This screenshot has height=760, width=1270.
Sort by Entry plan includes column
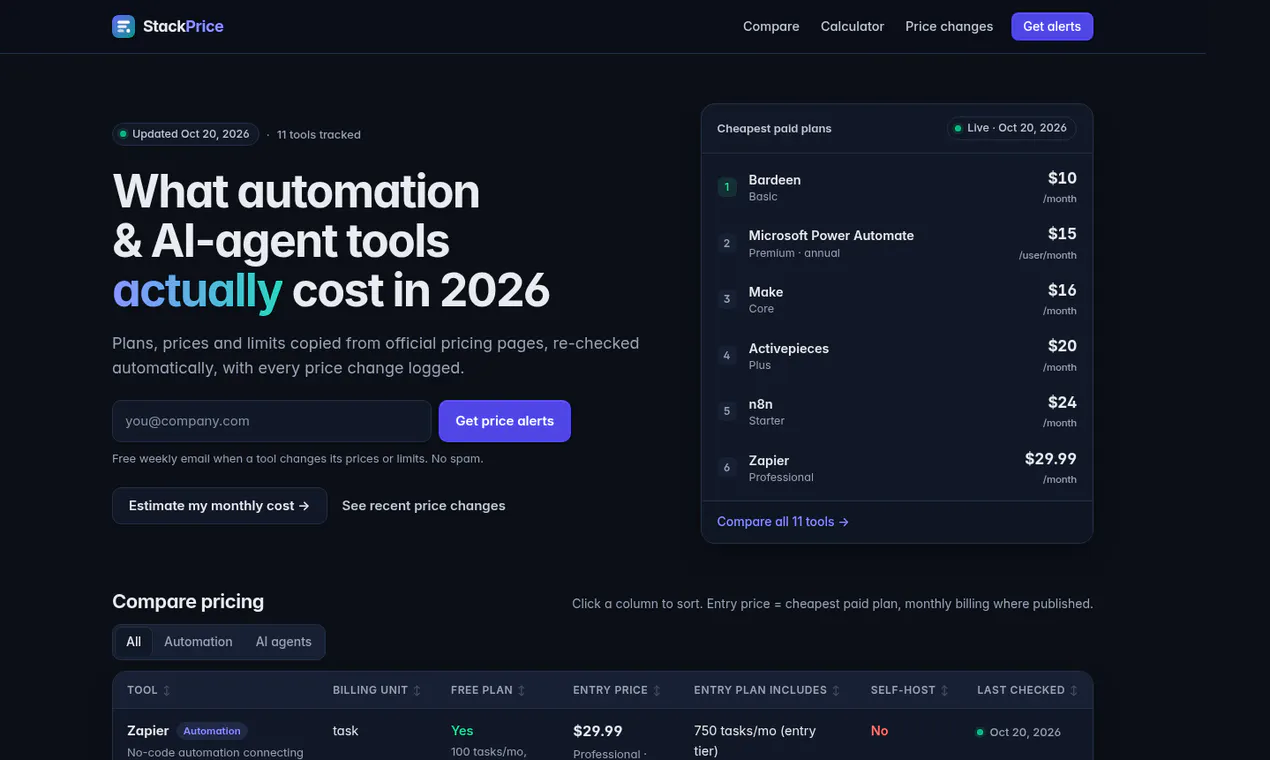(767, 690)
